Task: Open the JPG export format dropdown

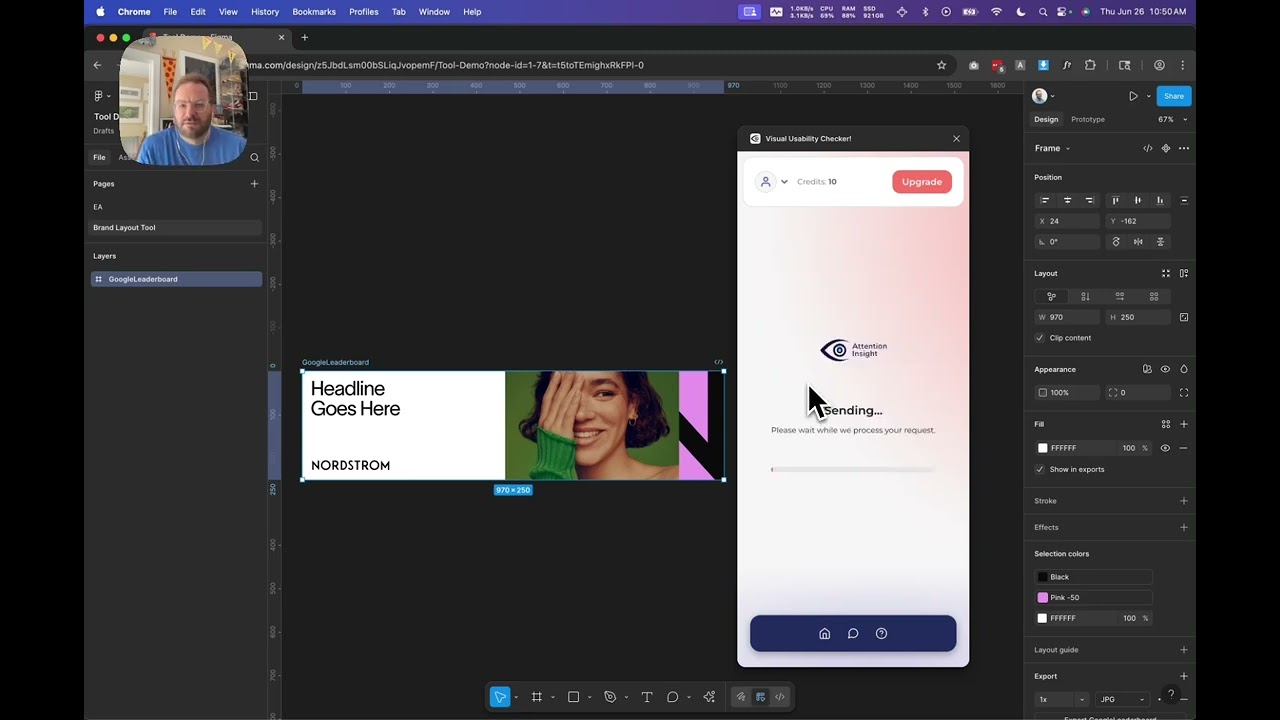Action: click(1121, 700)
